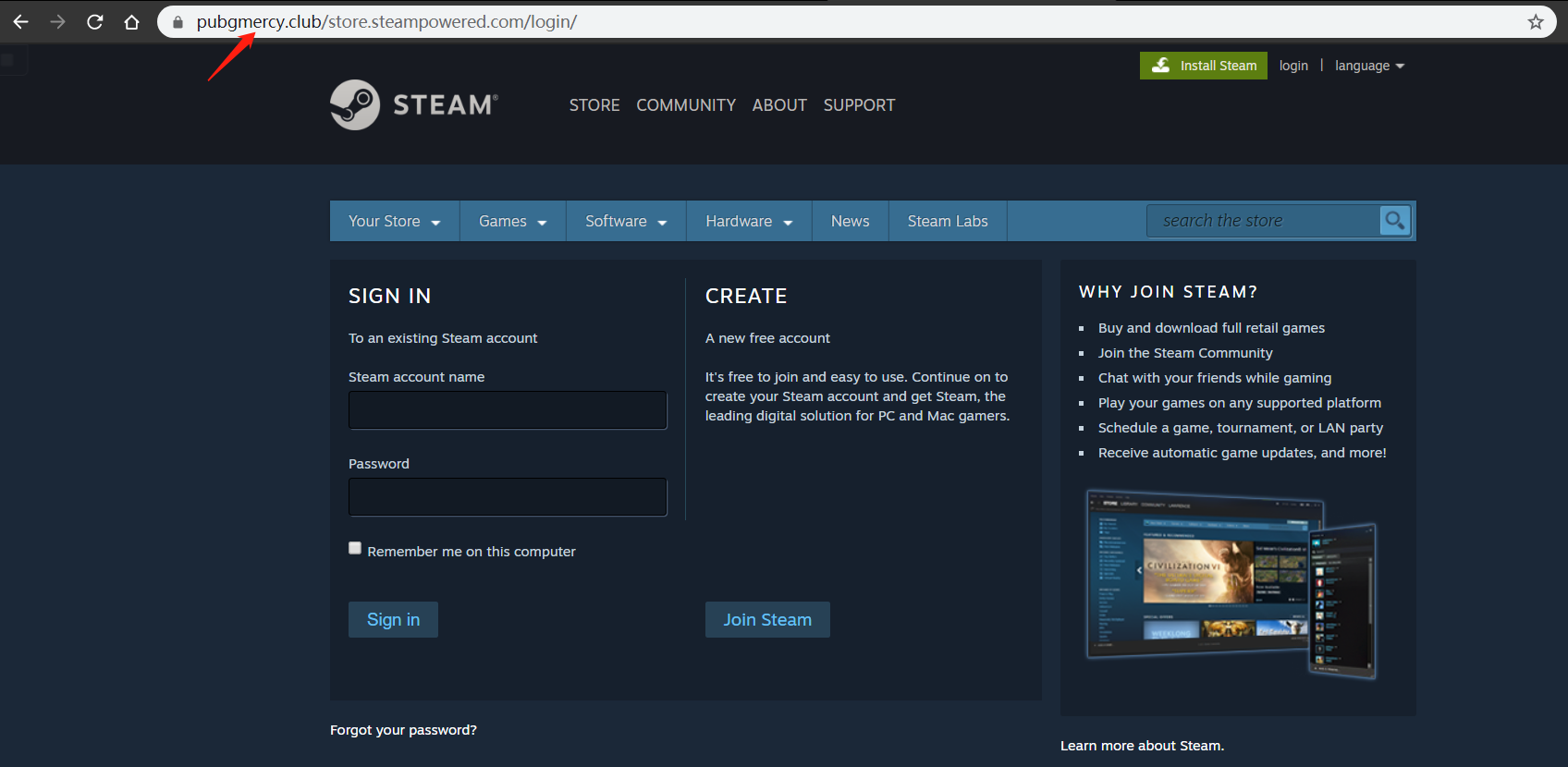Image resolution: width=1568 pixels, height=767 pixels.
Task: Open the STORE menu in header
Action: click(594, 105)
